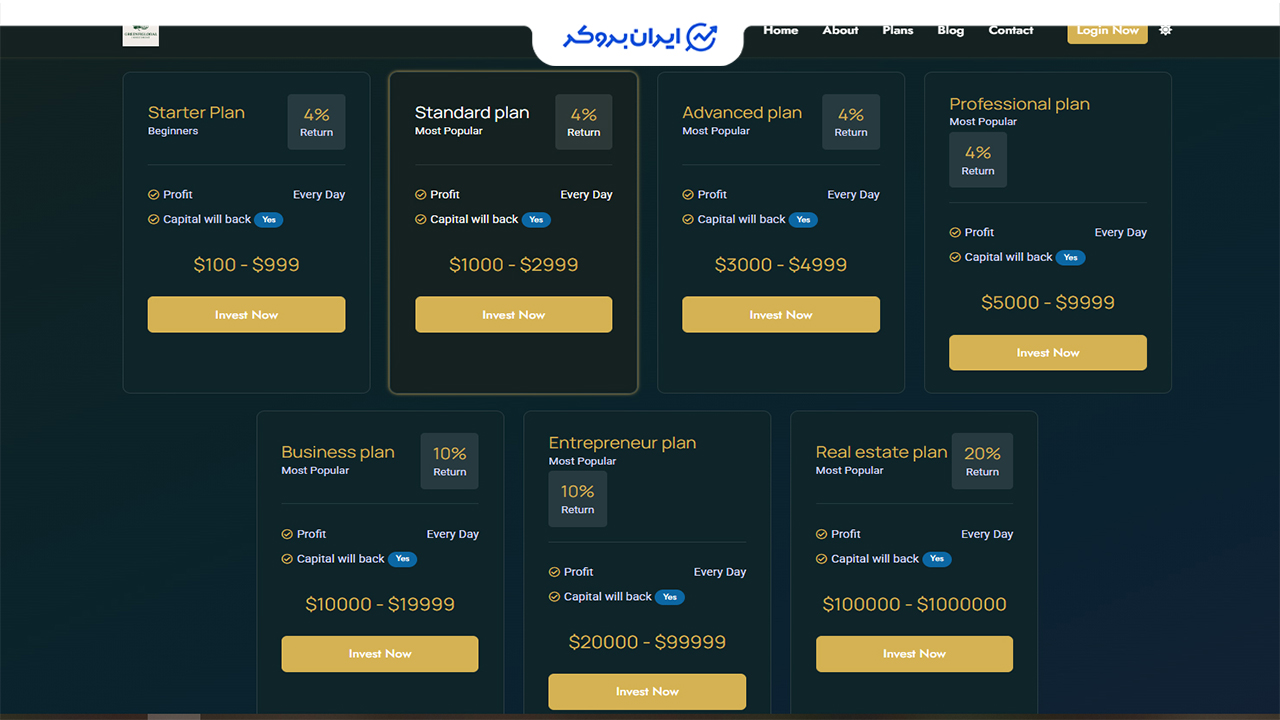Click the Profit check icon in Starter Plan

(x=154, y=195)
